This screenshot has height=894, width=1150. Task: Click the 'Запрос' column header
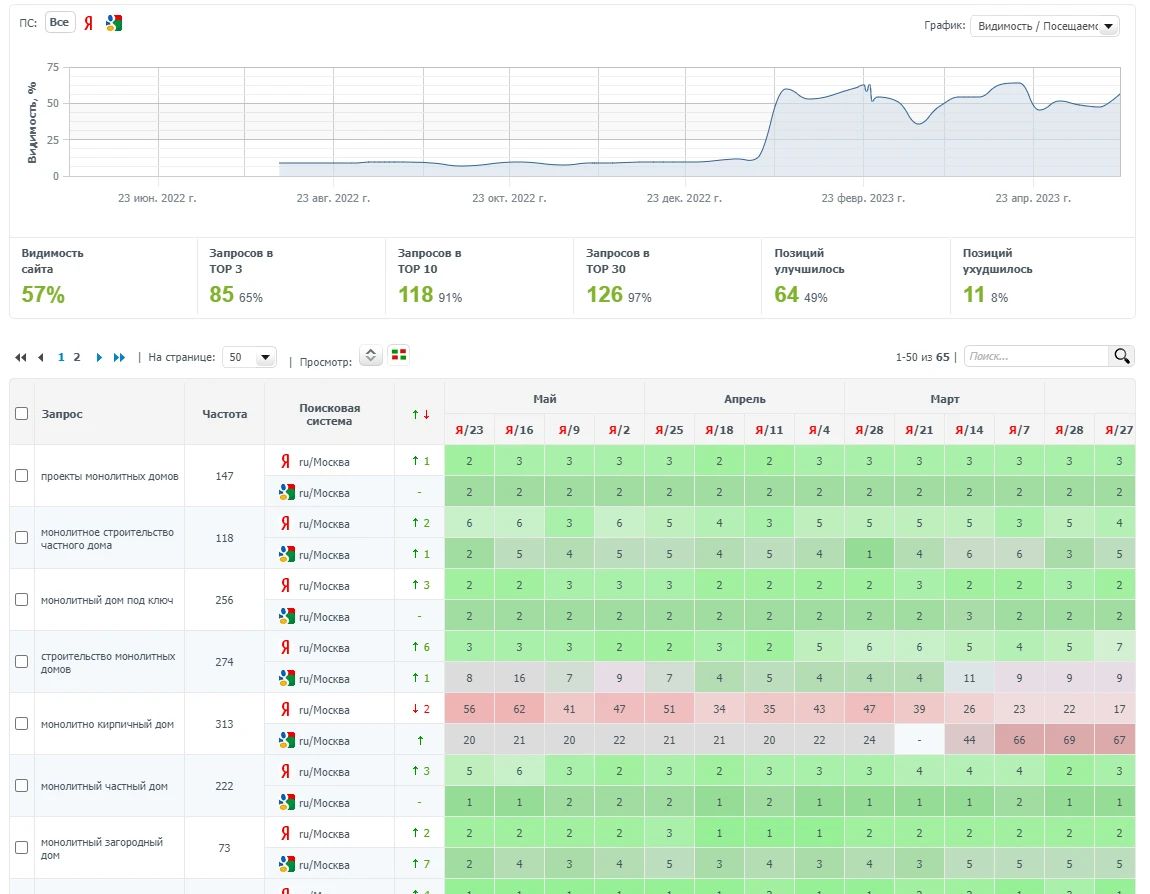[62, 414]
